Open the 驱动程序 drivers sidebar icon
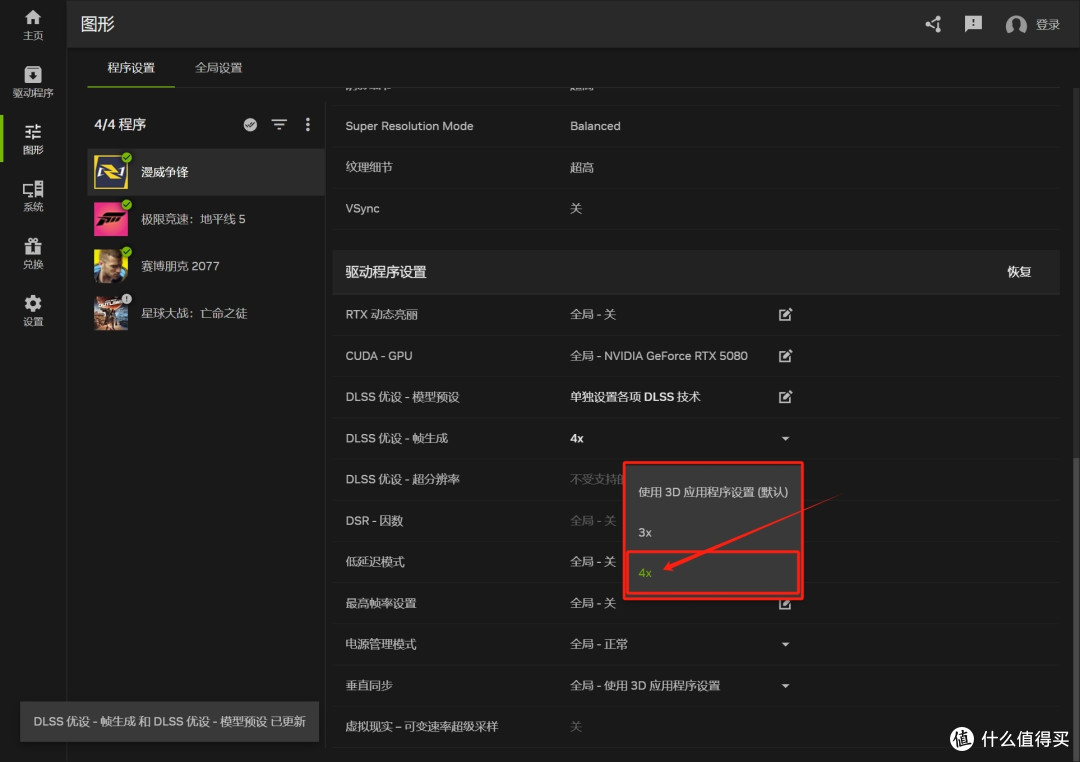This screenshot has width=1080, height=762. coord(33,81)
